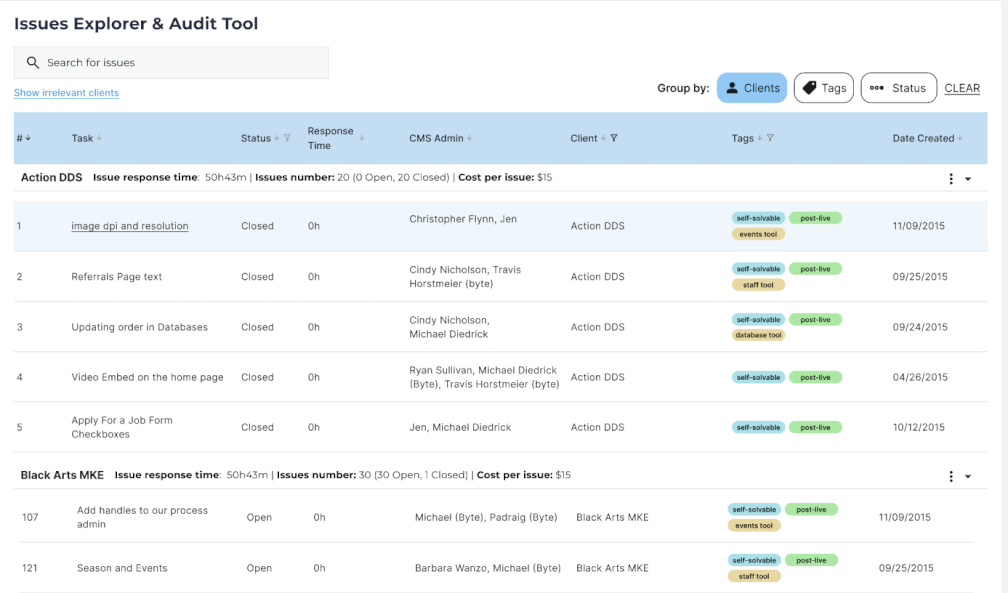The height and width of the screenshot is (593, 1008).
Task: Open 'image dpi and resolution' issue
Action: [130, 226]
